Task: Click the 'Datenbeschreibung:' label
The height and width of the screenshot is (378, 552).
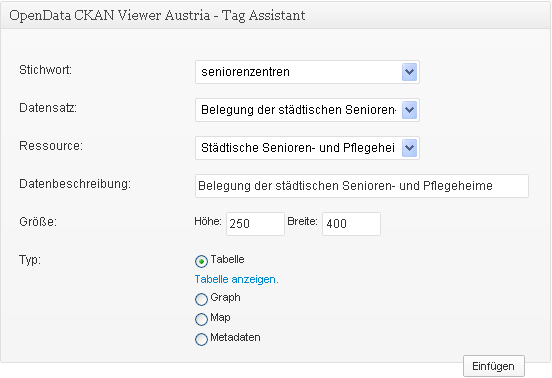Action: [x=75, y=184]
